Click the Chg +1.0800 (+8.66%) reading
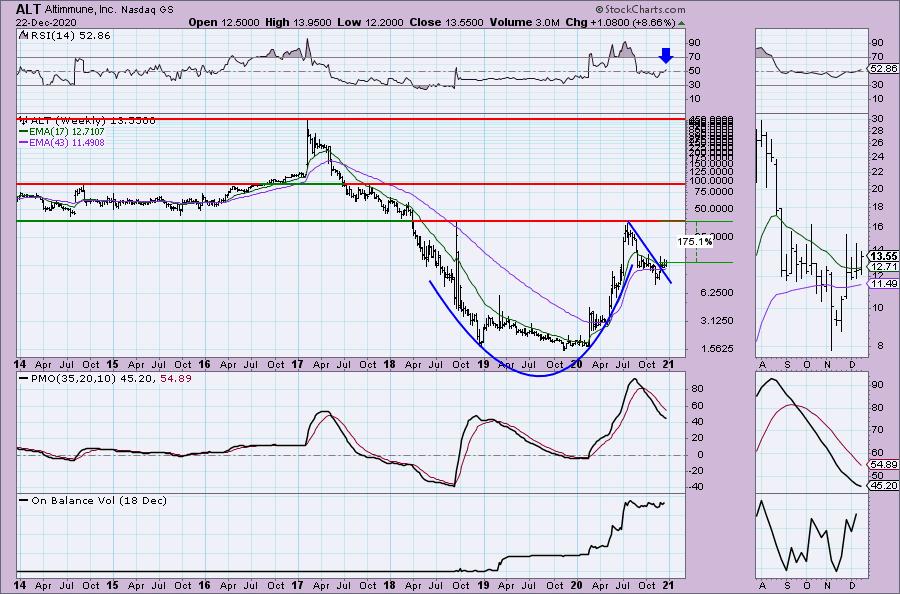This screenshot has width=900, height=594. (x=620, y=22)
